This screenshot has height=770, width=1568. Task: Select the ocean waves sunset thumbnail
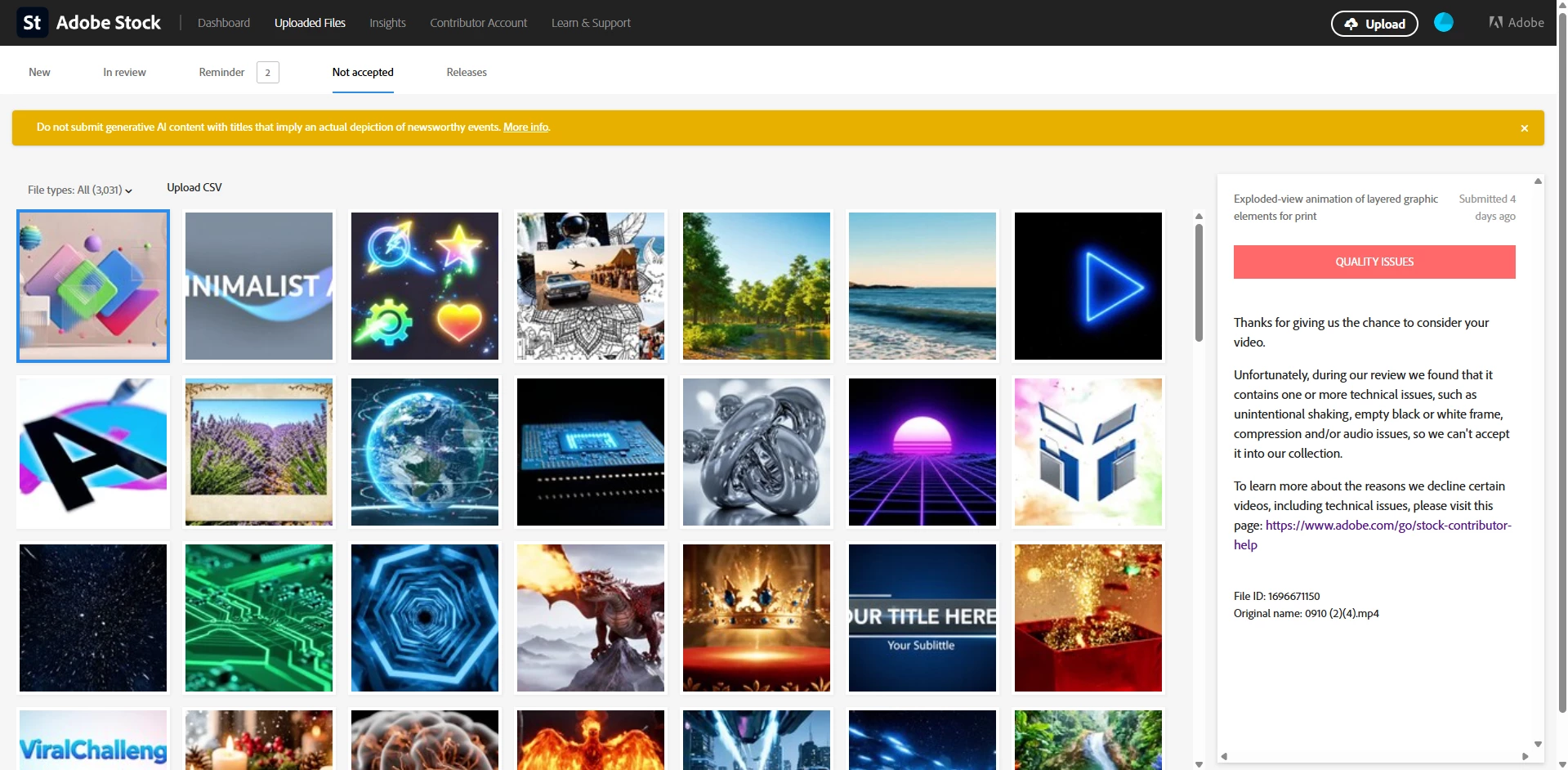pyautogui.click(x=922, y=286)
